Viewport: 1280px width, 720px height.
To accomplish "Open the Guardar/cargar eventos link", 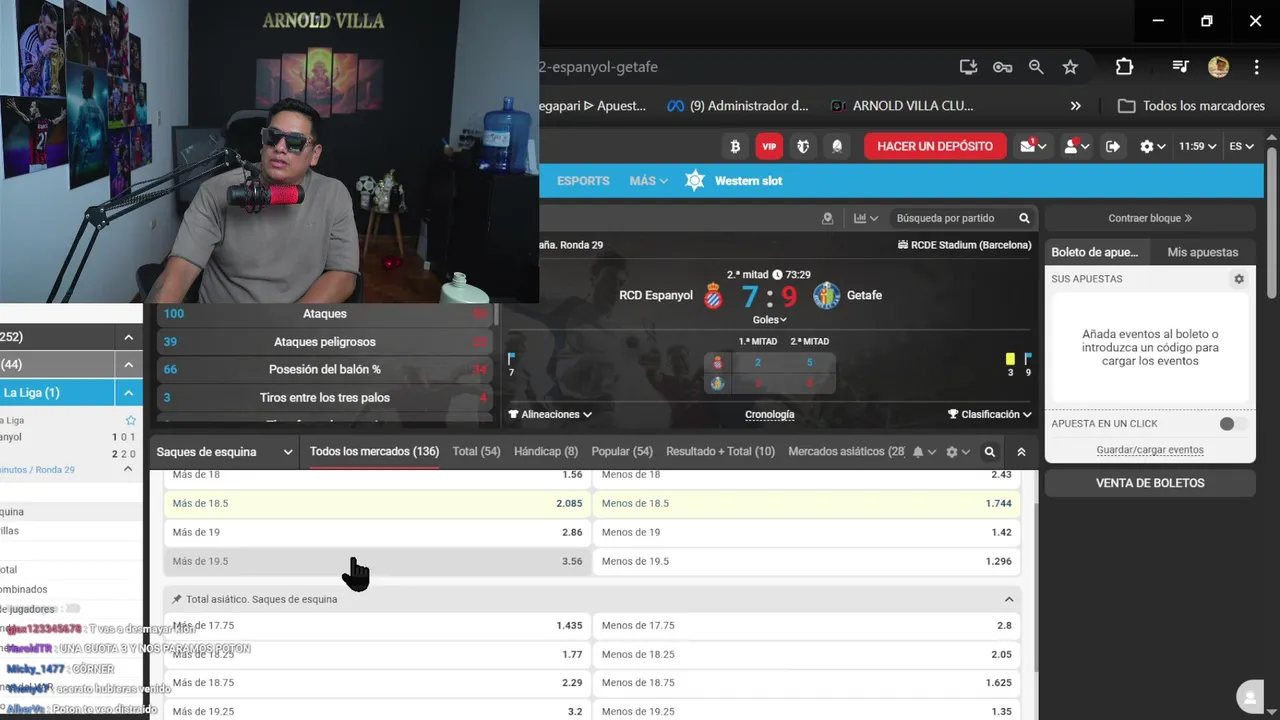I will [1150, 450].
